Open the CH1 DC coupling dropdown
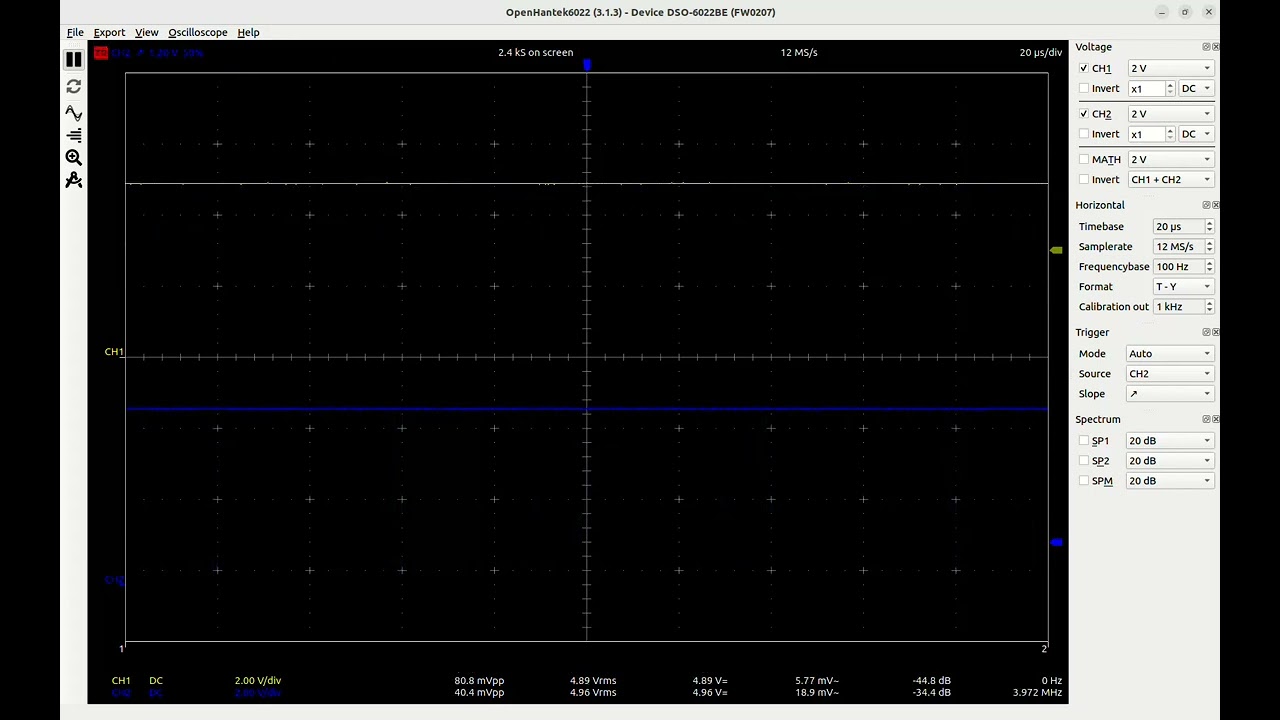1280x720 pixels. [1196, 89]
